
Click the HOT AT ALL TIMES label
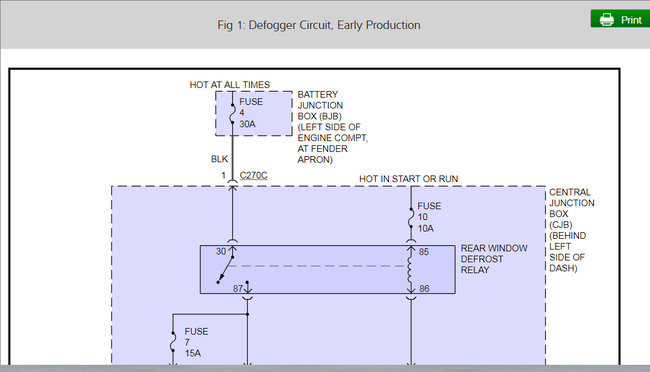[230, 85]
